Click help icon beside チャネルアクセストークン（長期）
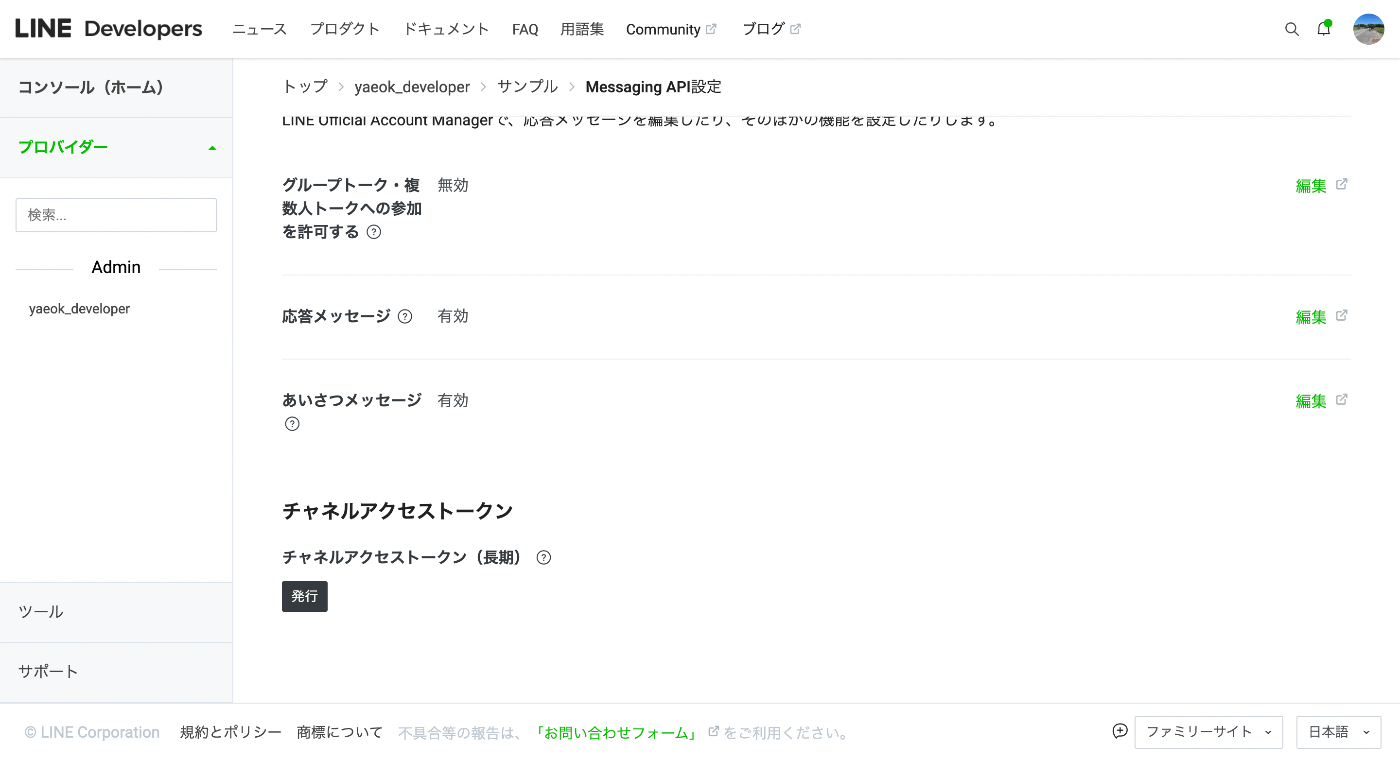Image resolution: width=1400 pixels, height=761 pixels. [544, 558]
